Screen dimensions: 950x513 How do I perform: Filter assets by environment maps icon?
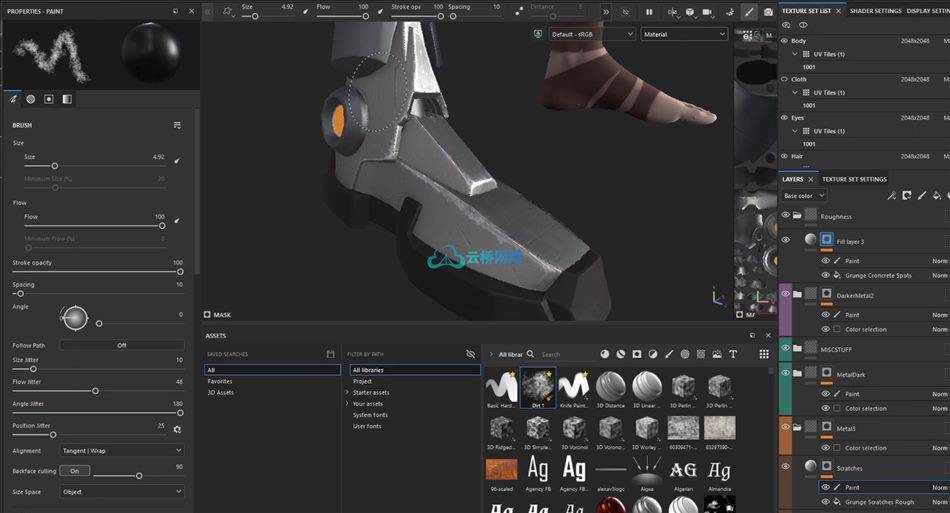[717, 354]
